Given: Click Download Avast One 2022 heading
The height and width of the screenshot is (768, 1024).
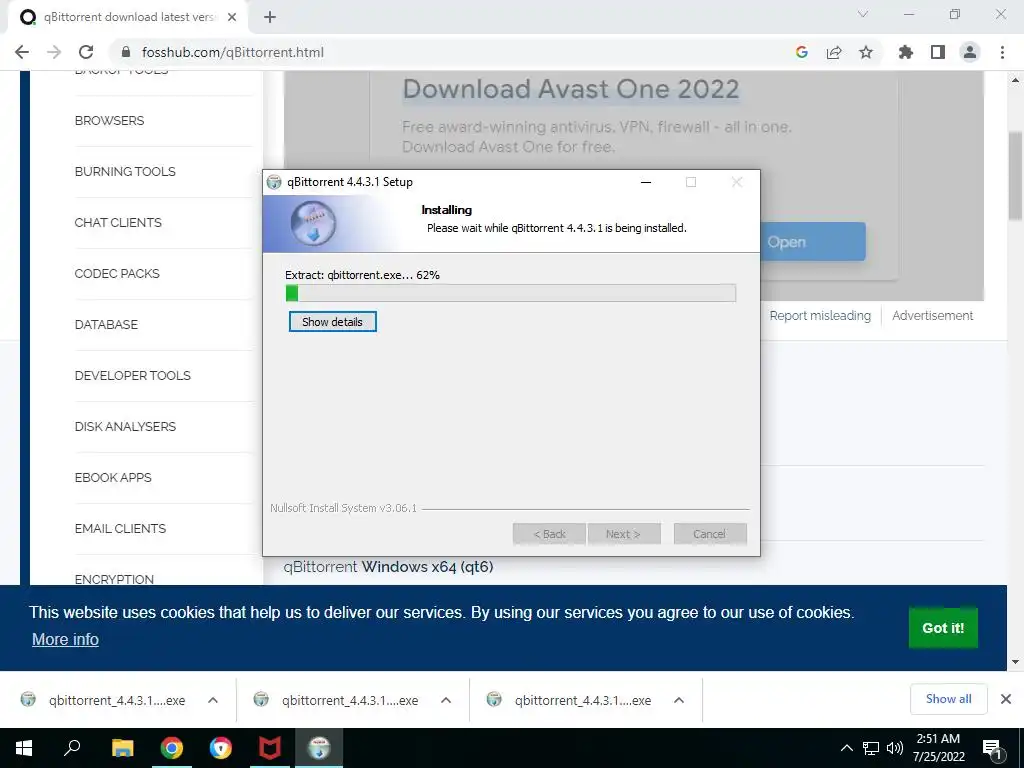Looking at the screenshot, I should pos(571,89).
